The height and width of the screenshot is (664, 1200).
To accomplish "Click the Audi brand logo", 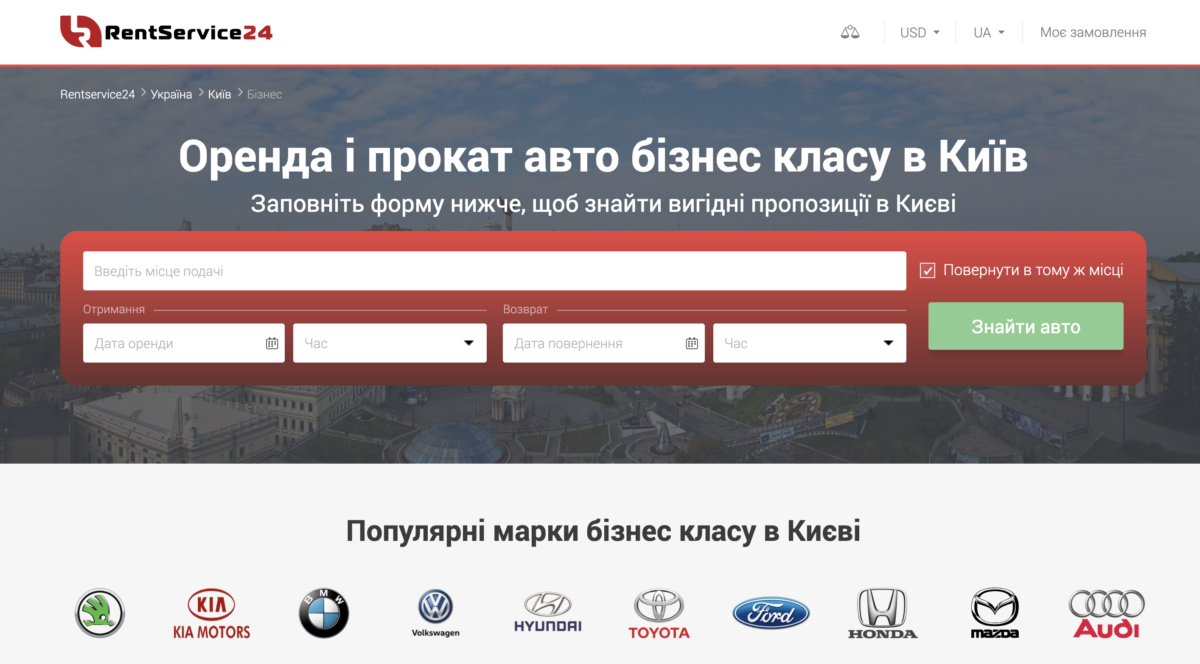I will click(x=1106, y=613).
